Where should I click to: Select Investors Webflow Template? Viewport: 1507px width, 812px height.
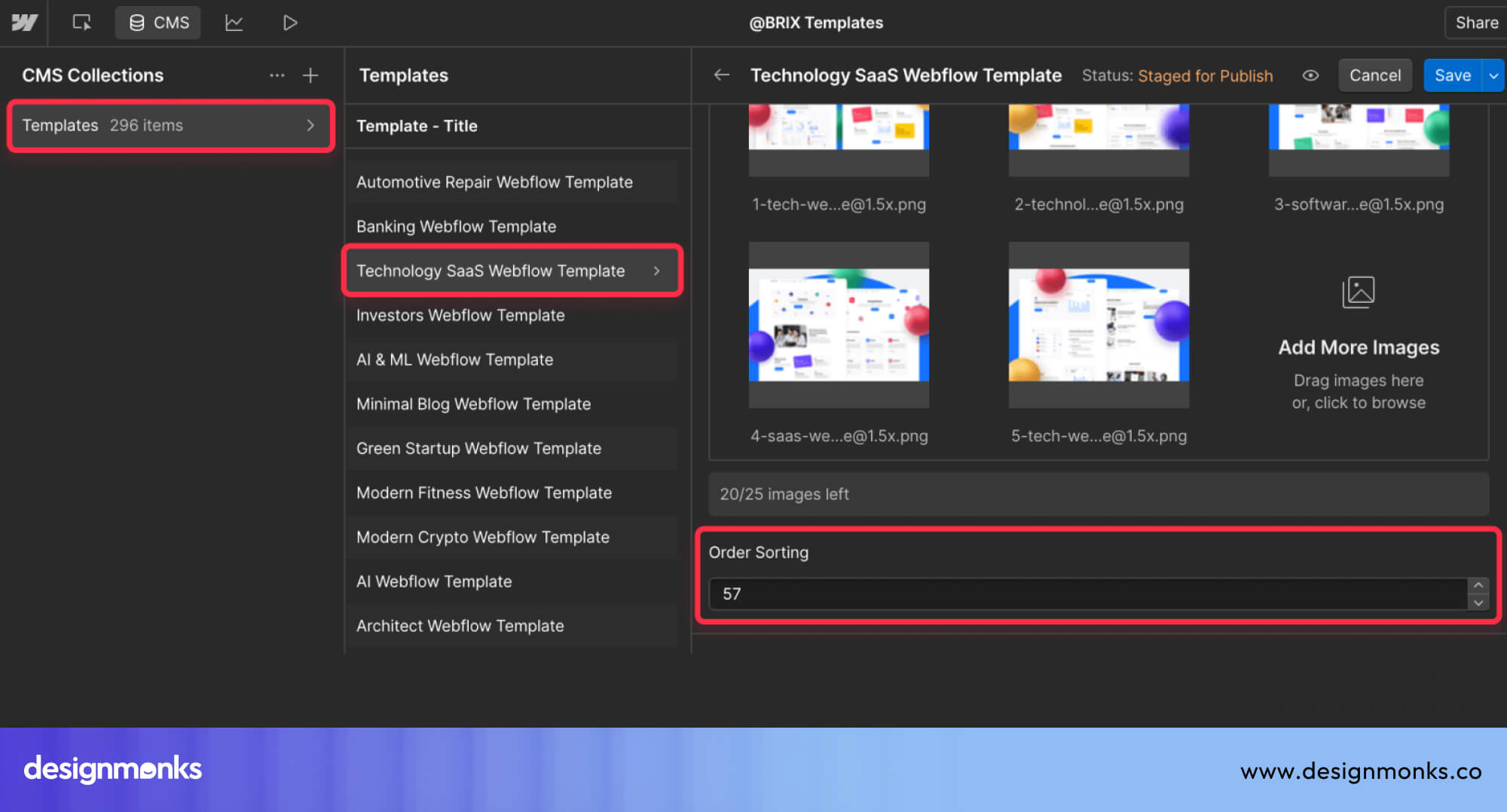[x=512, y=316]
